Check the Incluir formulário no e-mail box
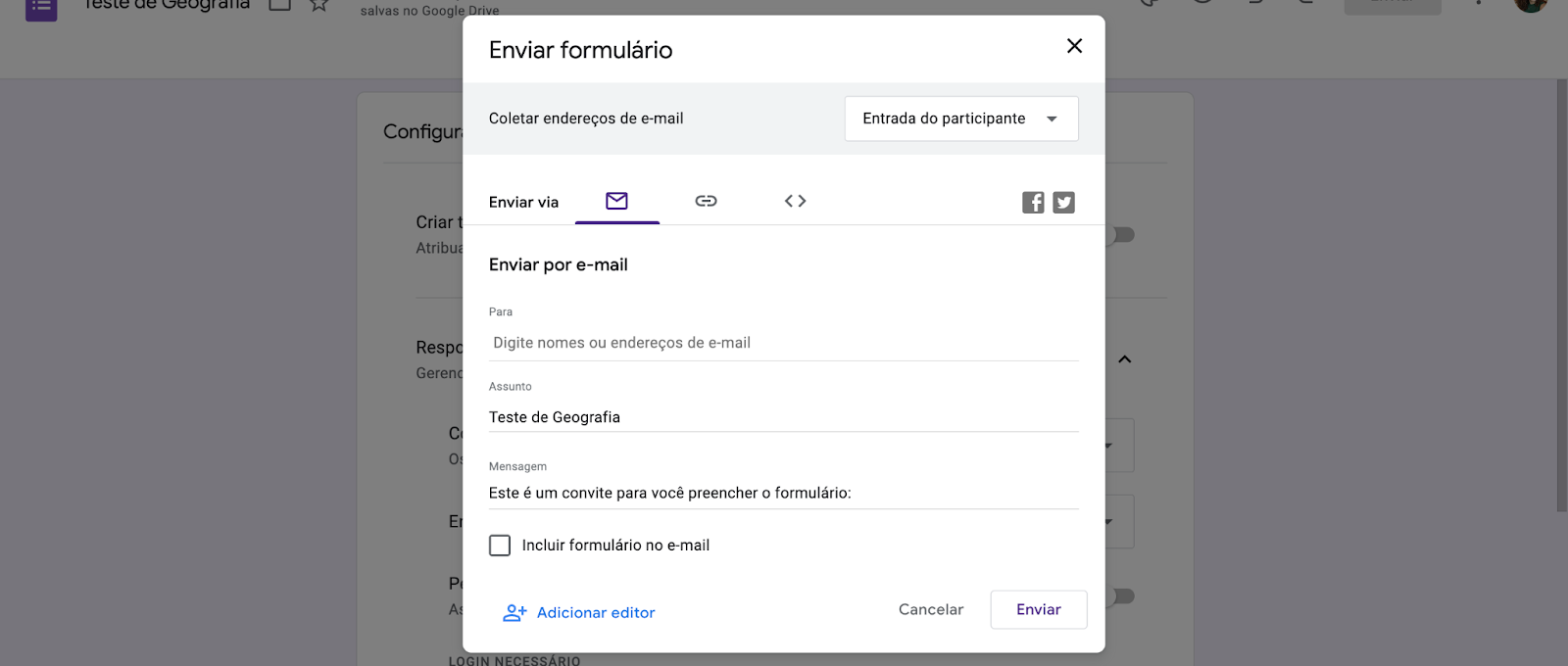Image resolution: width=1568 pixels, height=666 pixels. pyautogui.click(x=500, y=546)
